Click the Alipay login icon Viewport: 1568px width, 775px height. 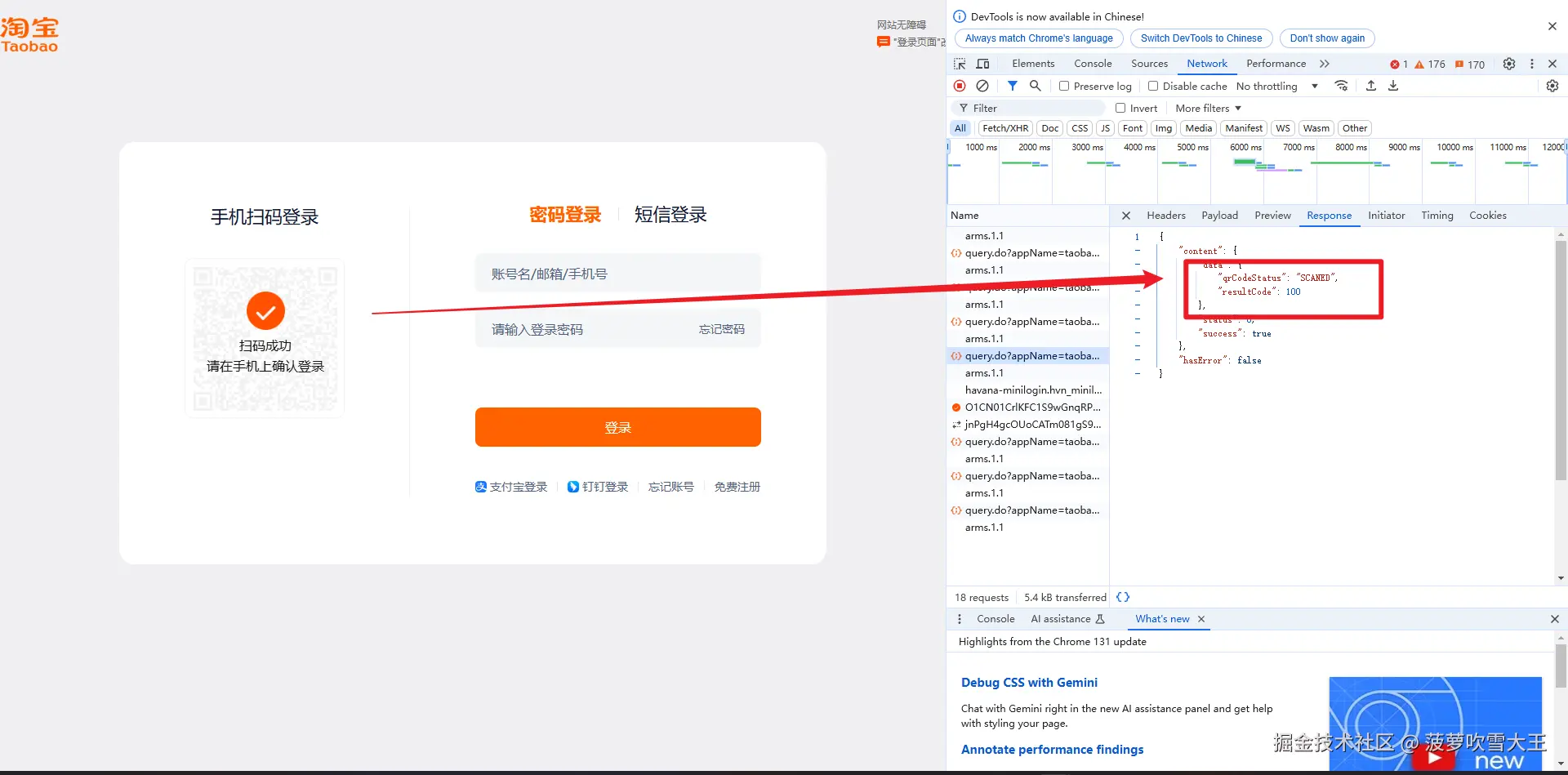481,487
